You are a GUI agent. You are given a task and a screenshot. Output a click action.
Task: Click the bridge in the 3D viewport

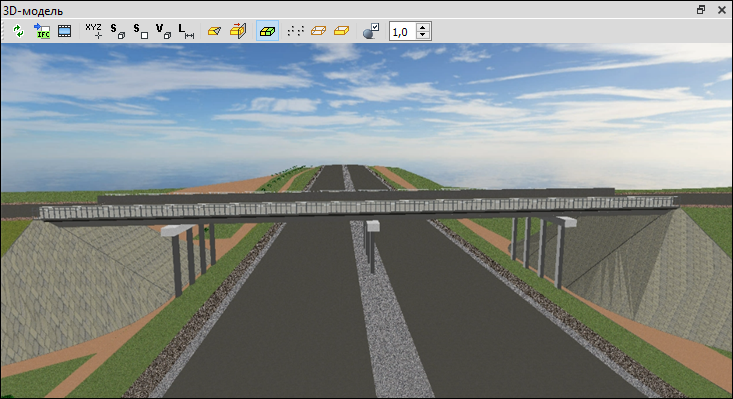[358, 207]
